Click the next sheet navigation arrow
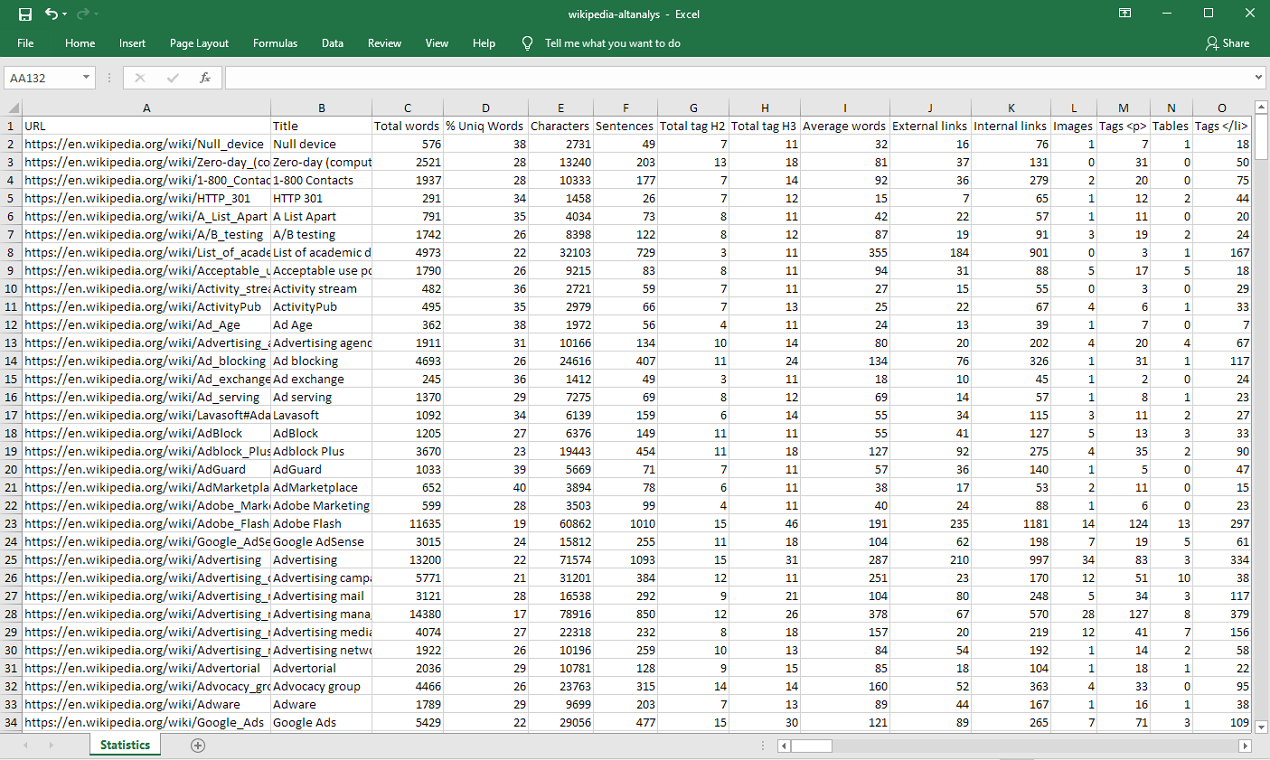1270x760 pixels. (x=51, y=745)
